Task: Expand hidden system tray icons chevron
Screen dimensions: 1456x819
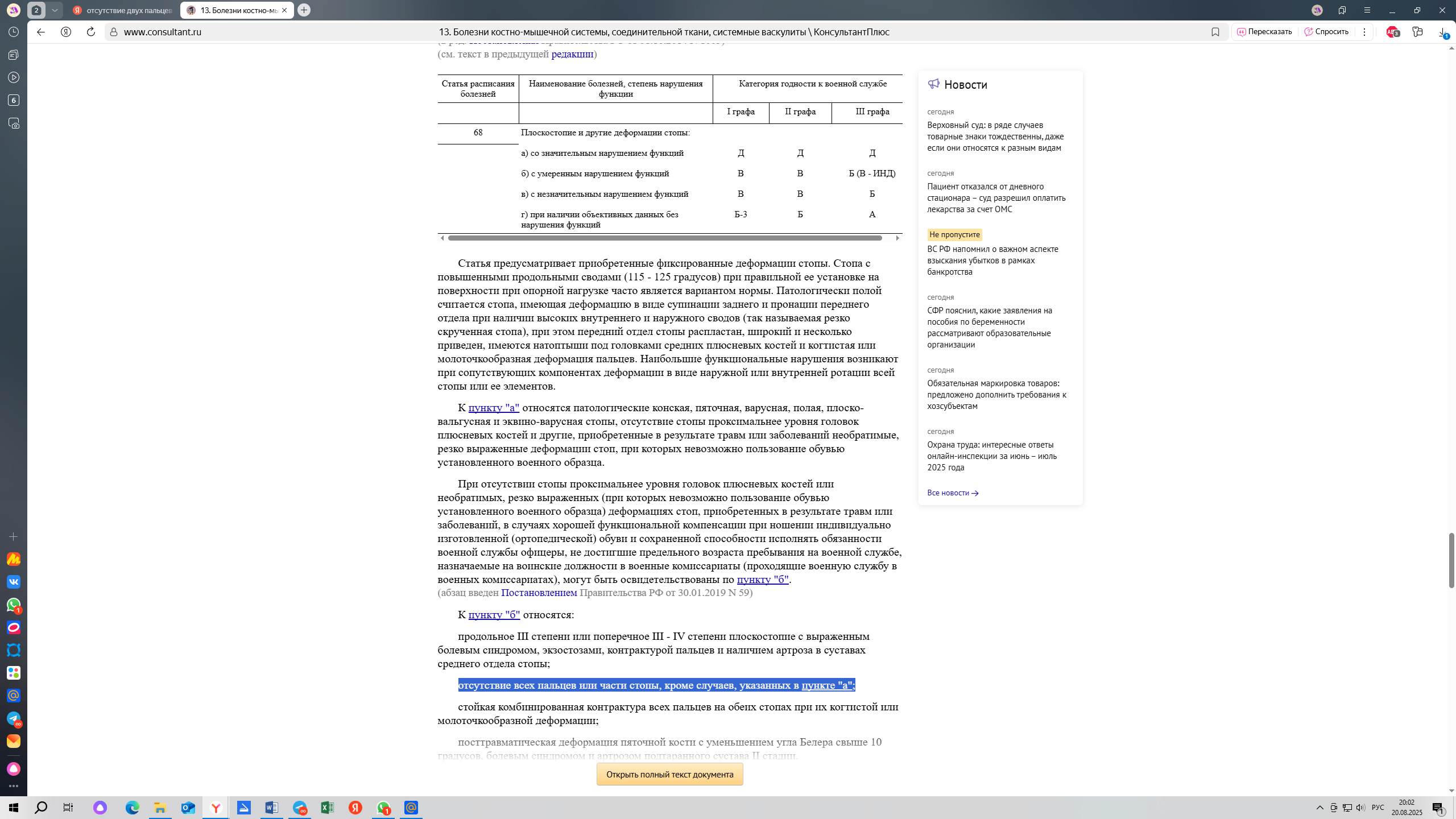Action: tap(1320, 808)
